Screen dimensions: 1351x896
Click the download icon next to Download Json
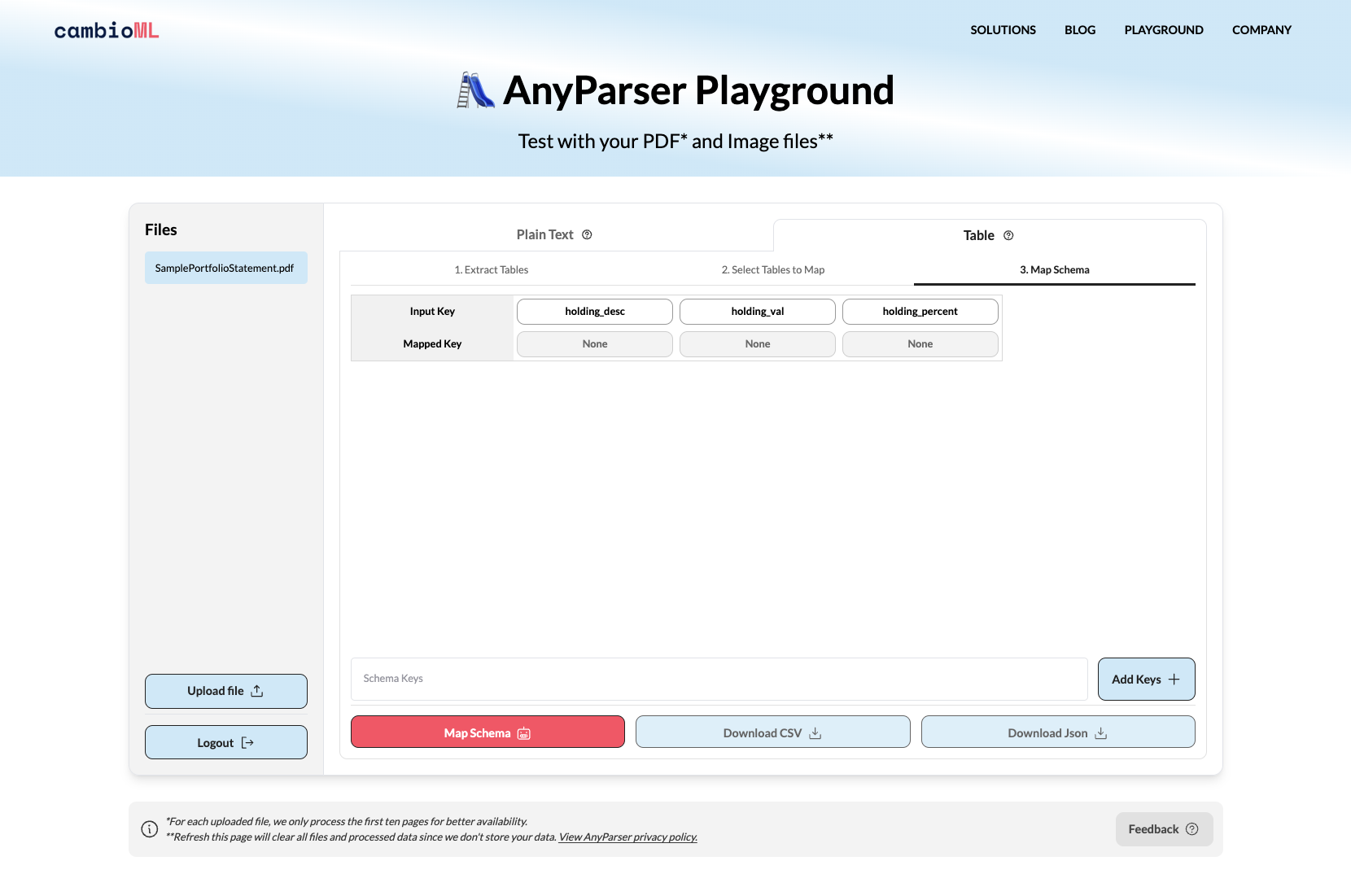pos(1101,733)
